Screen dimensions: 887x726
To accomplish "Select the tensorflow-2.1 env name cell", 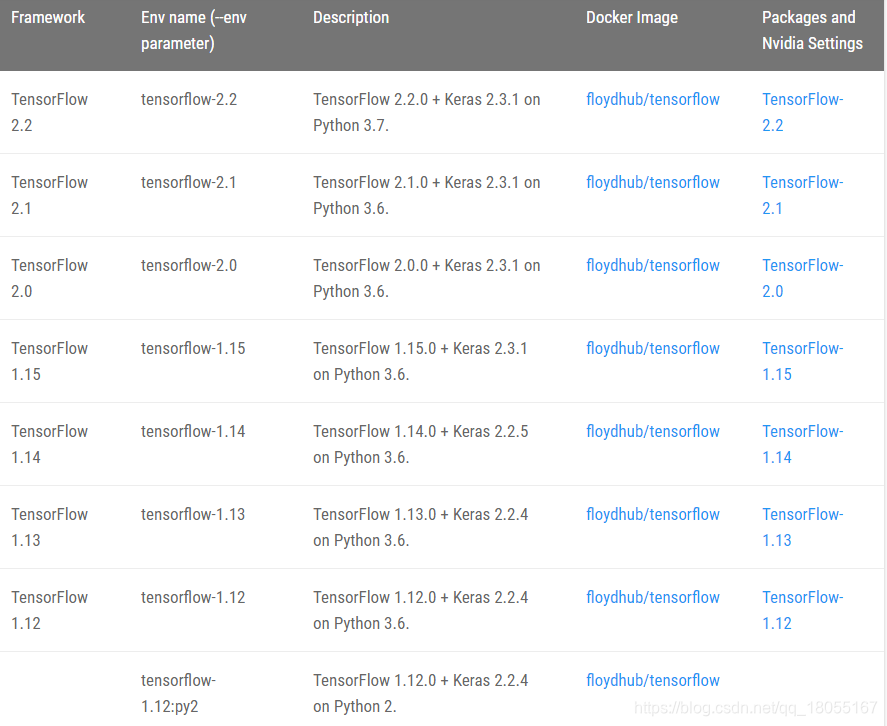I will point(188,183).
